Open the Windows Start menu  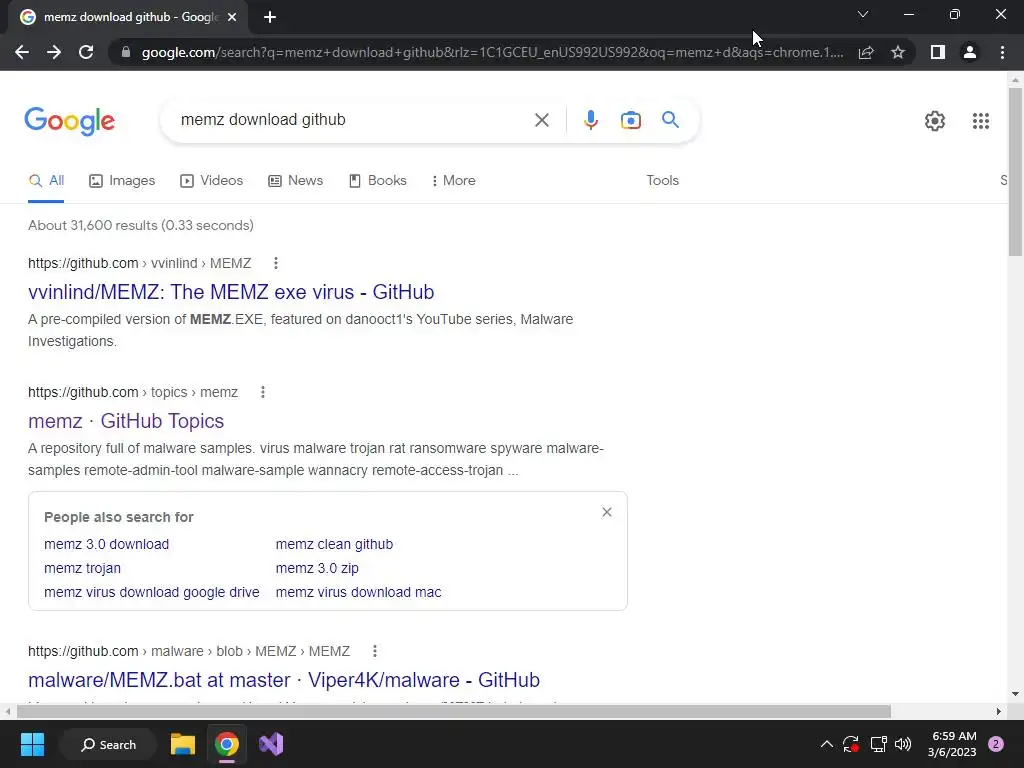(32, 744)
